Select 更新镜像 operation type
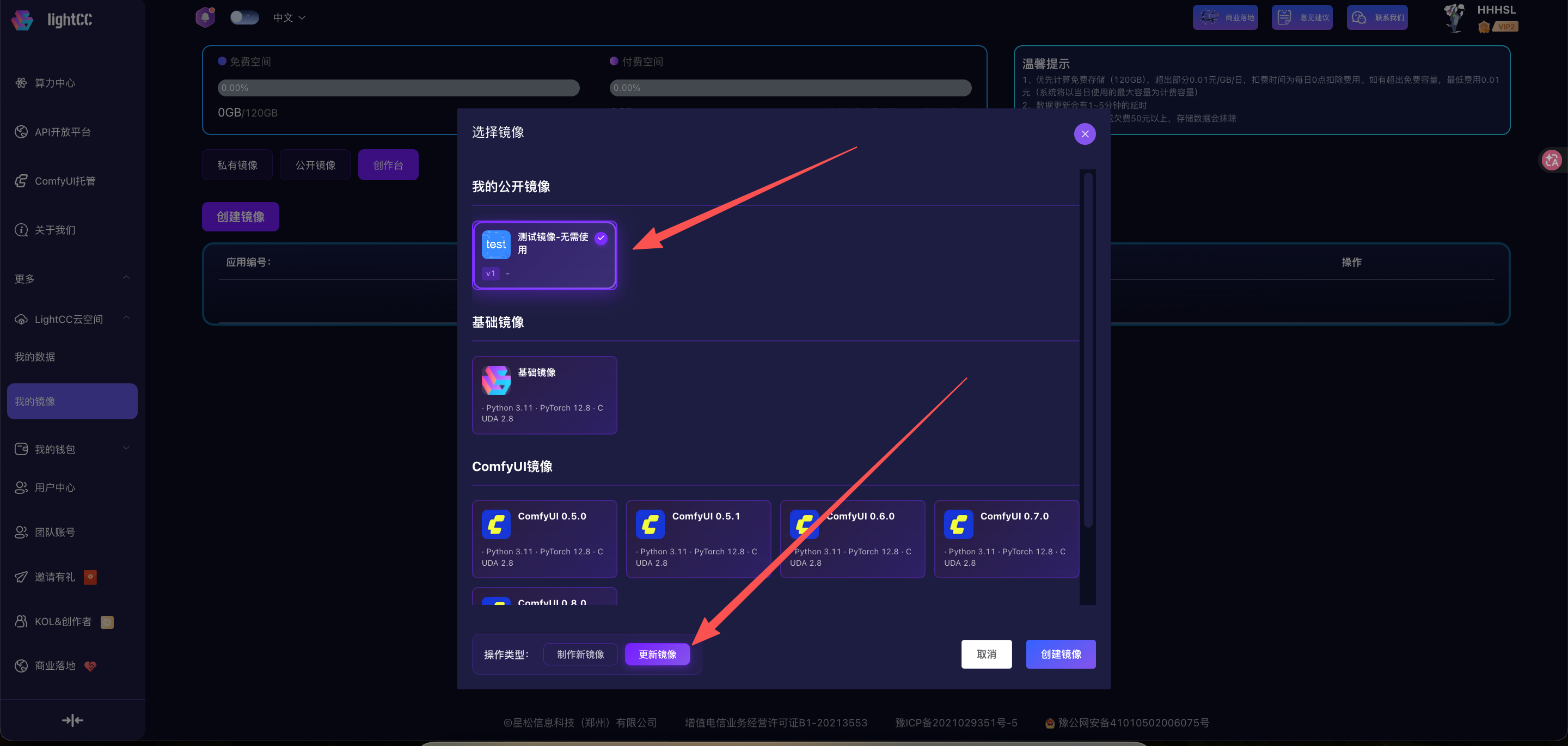 click(x=657, y=654)
